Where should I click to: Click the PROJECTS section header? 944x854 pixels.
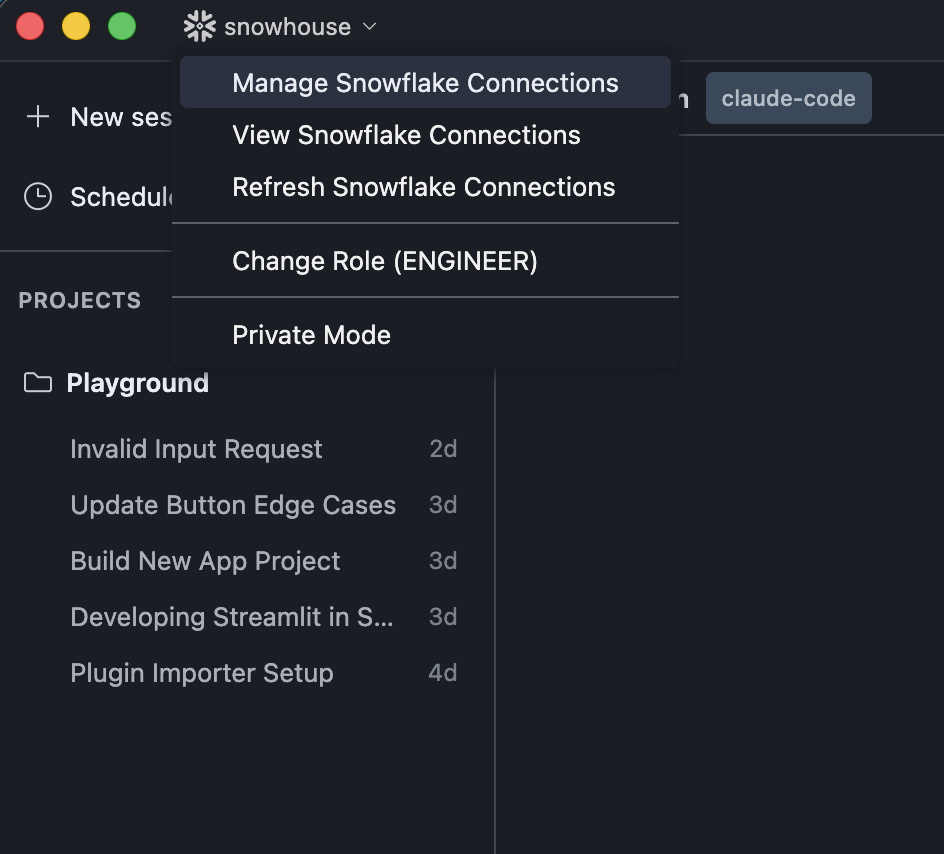point(80,300)
